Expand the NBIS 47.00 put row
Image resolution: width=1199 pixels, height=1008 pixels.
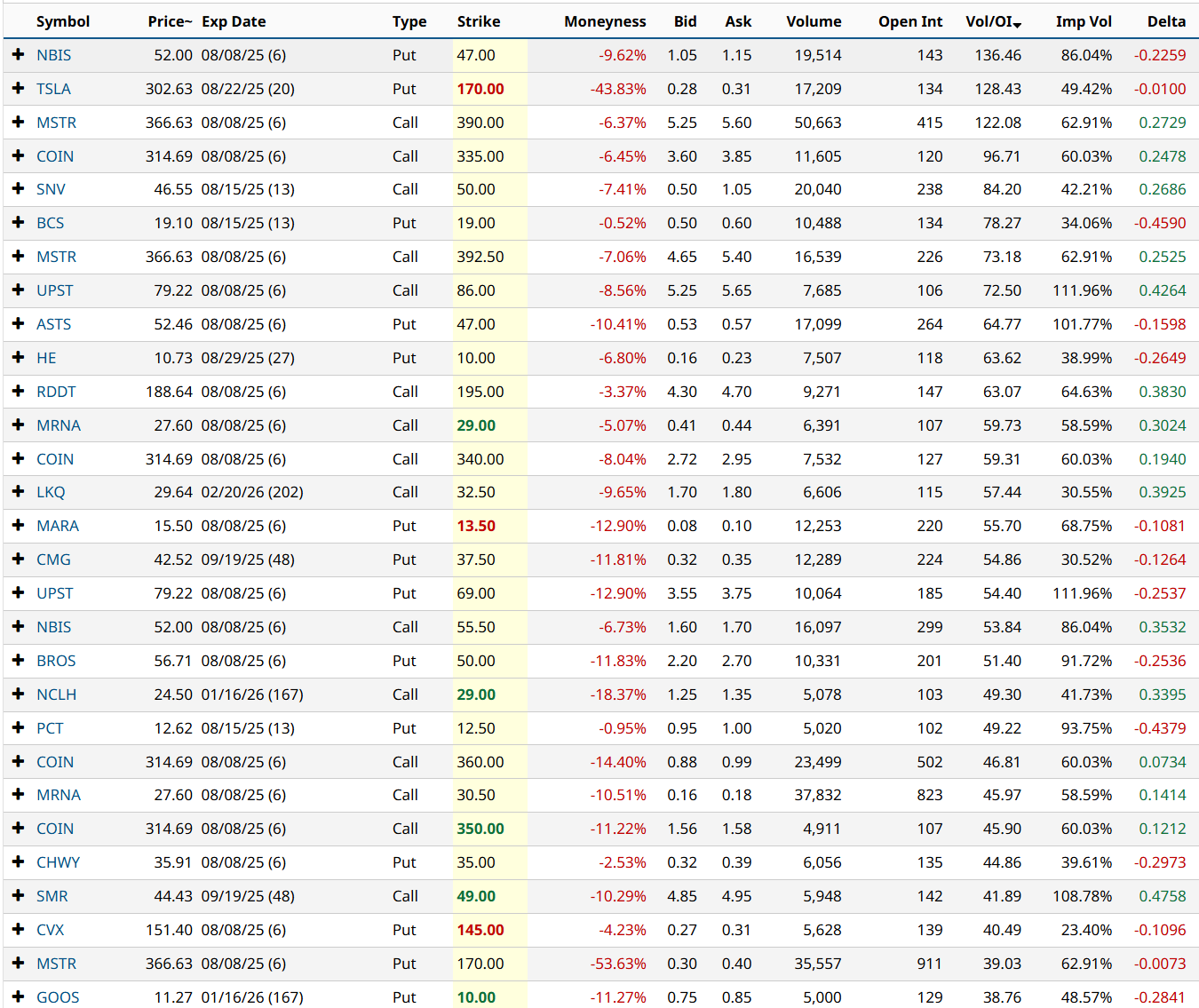[18, 55]
